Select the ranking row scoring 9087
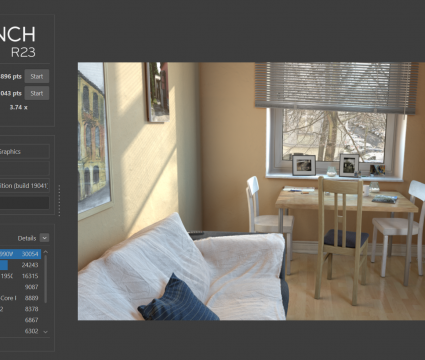Screen dimensions: 425x360 [x=20, y=287]
